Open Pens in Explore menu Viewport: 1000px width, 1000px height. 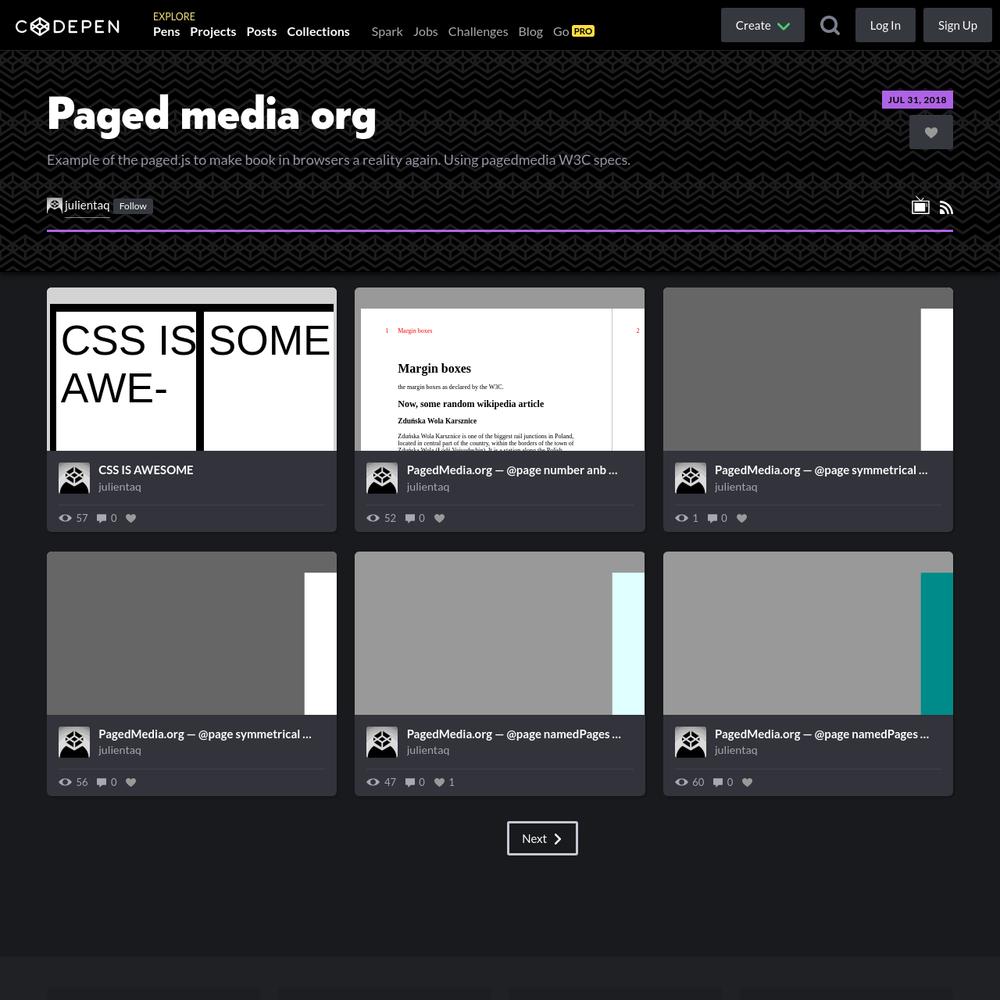point(166,31)
